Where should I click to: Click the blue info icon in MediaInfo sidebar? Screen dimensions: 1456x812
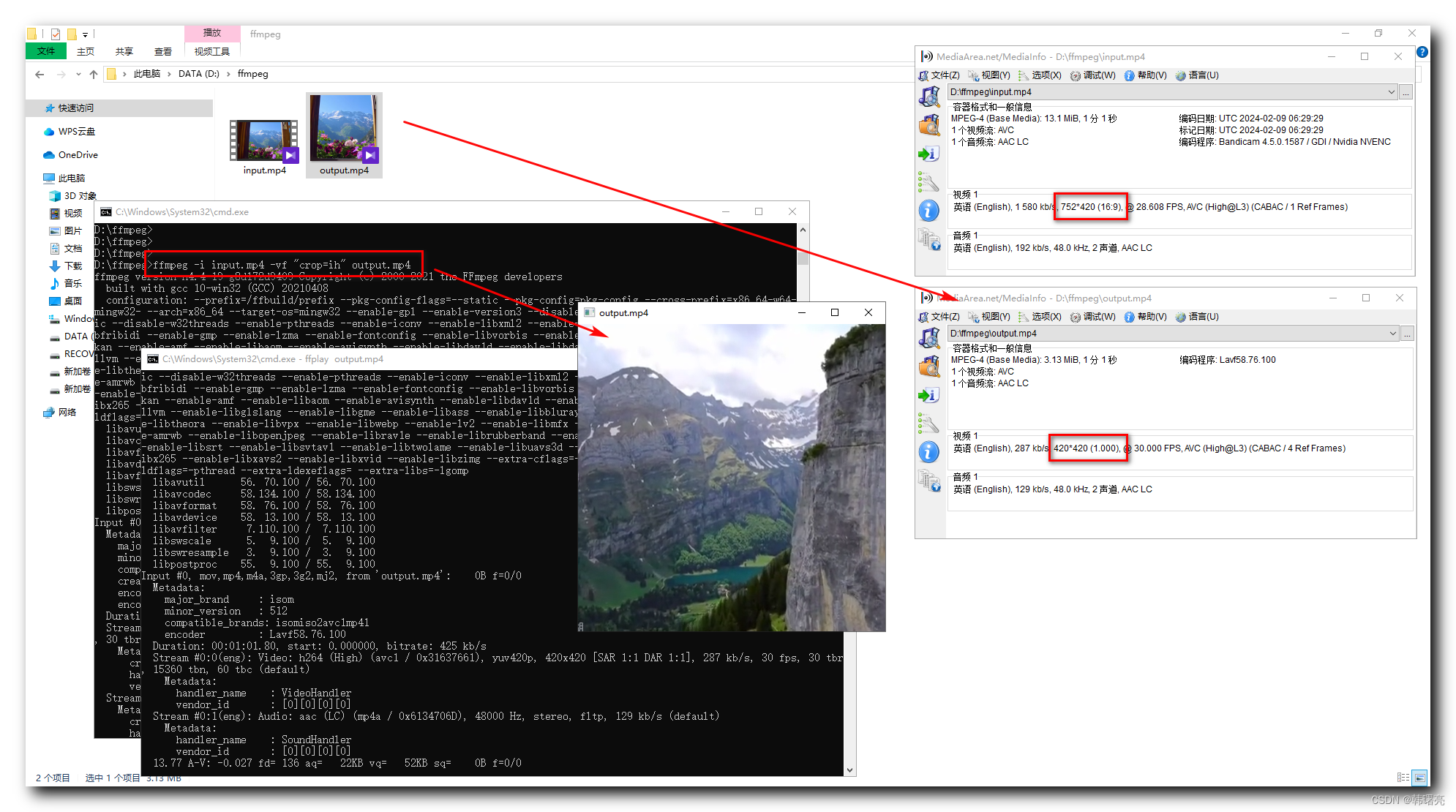tap(930, 210)
